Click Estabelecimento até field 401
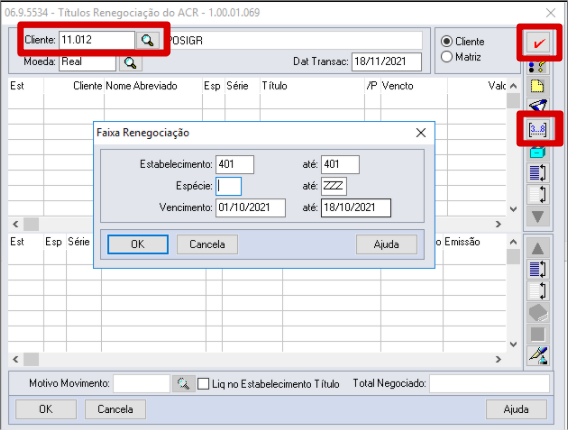568x430 pixels. (x=340, y=164)
